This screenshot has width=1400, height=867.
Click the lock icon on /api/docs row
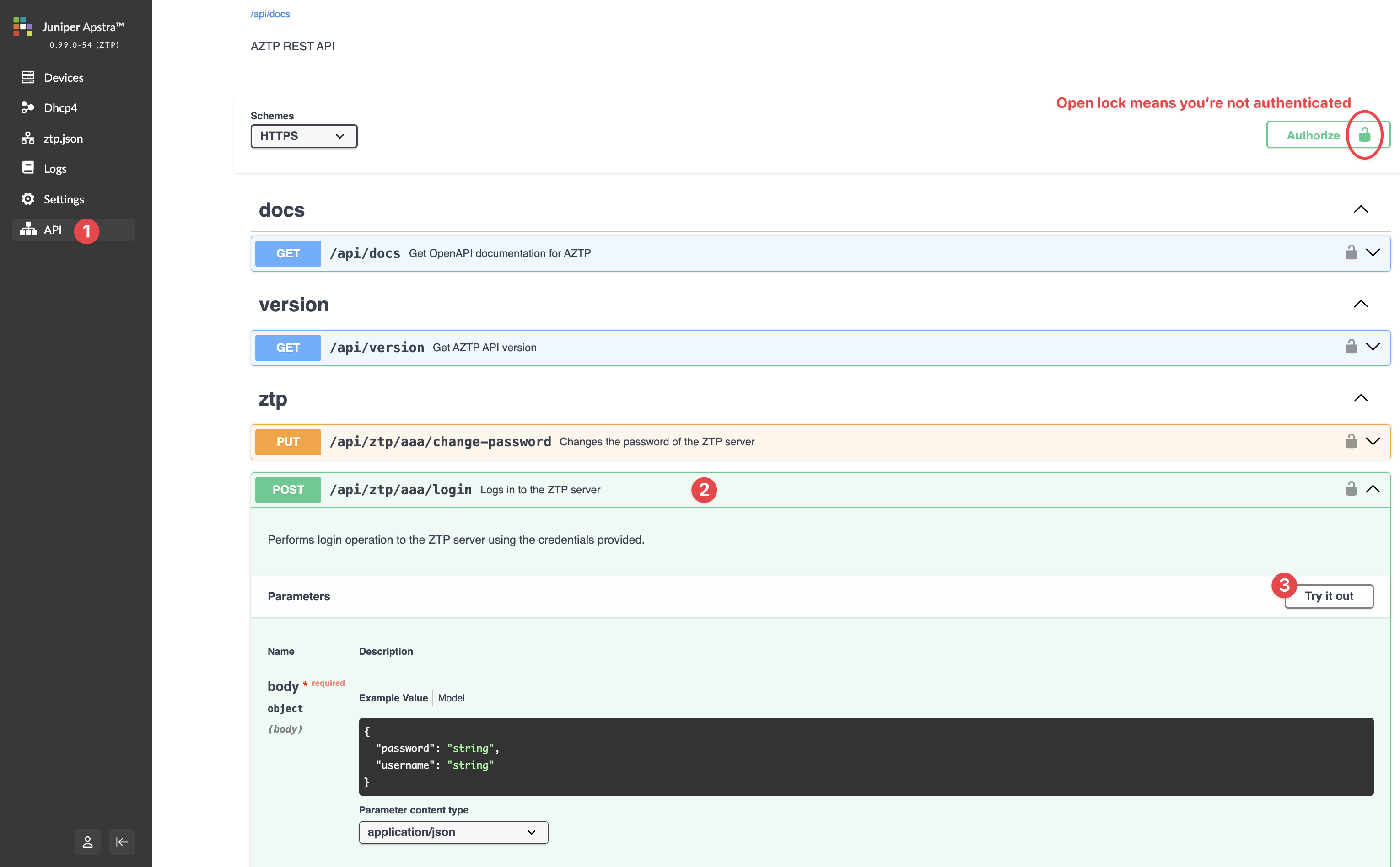point(1351,252)
